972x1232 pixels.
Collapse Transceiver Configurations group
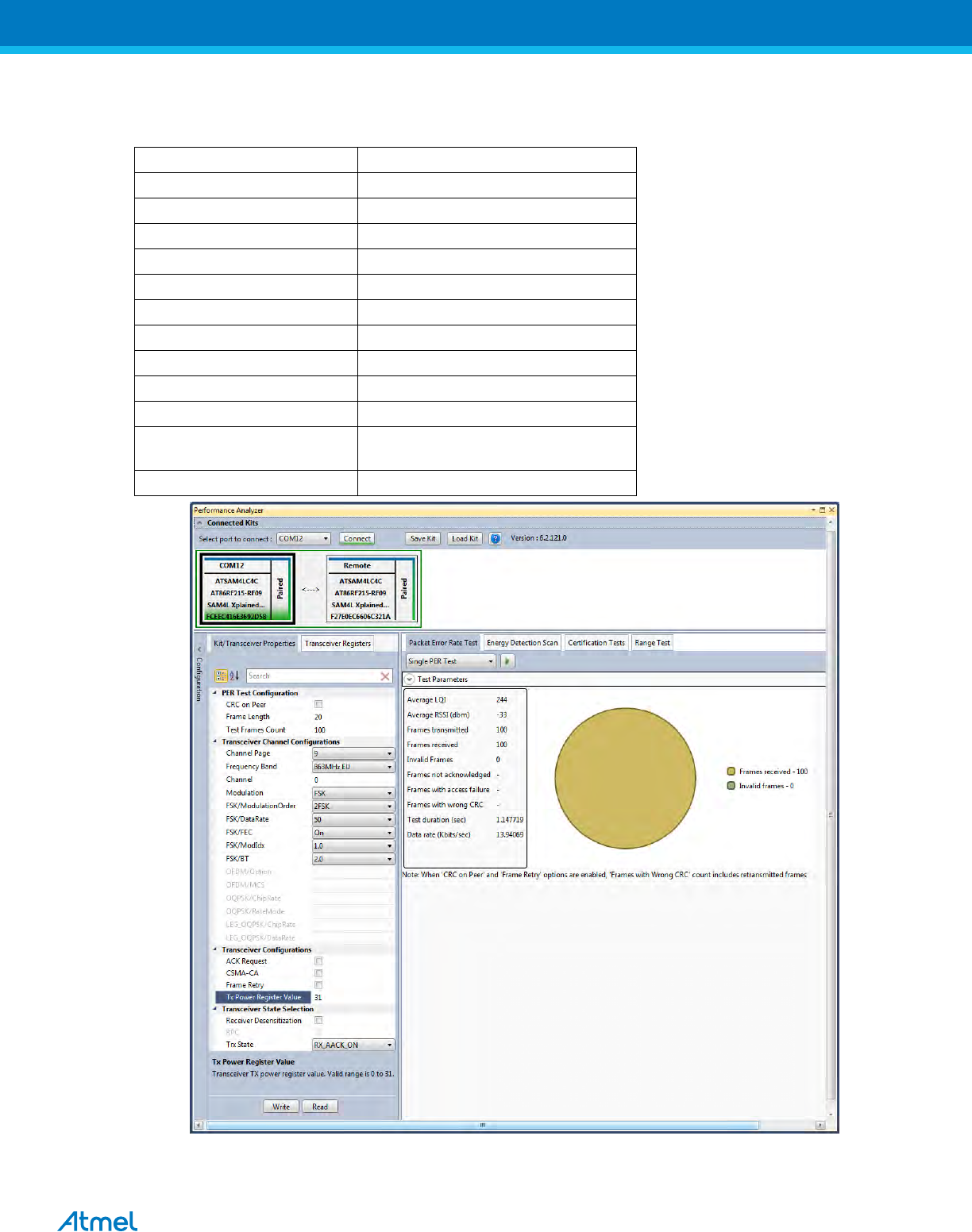215,949
